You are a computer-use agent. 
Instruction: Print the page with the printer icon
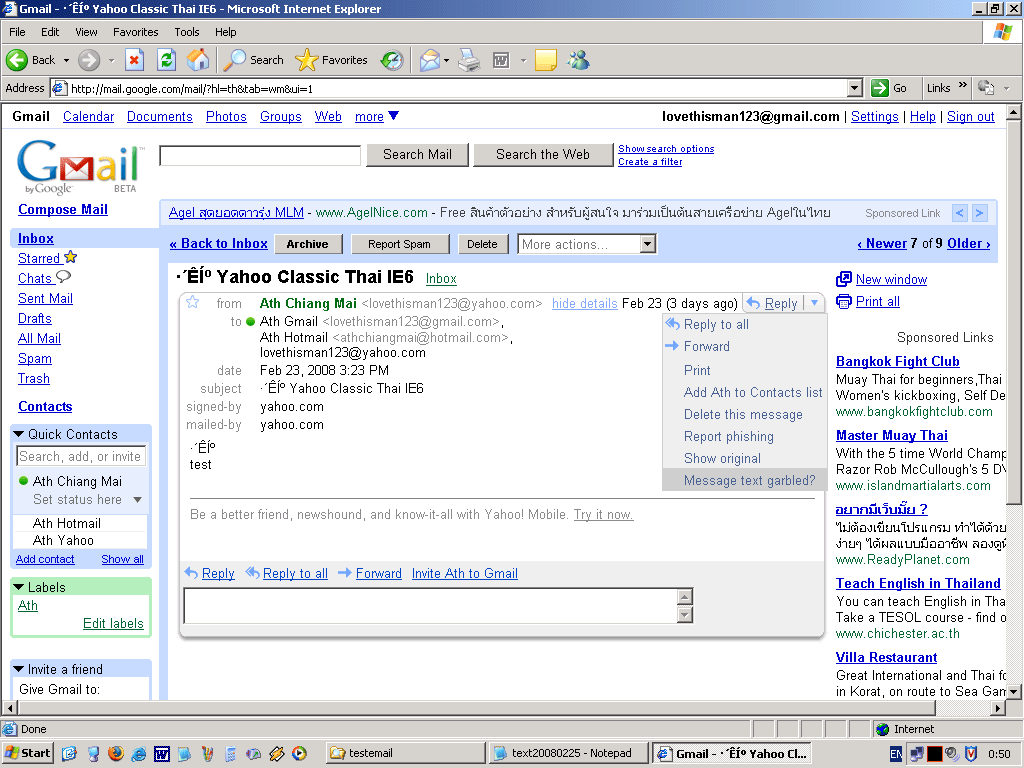[x=469, y=60]
